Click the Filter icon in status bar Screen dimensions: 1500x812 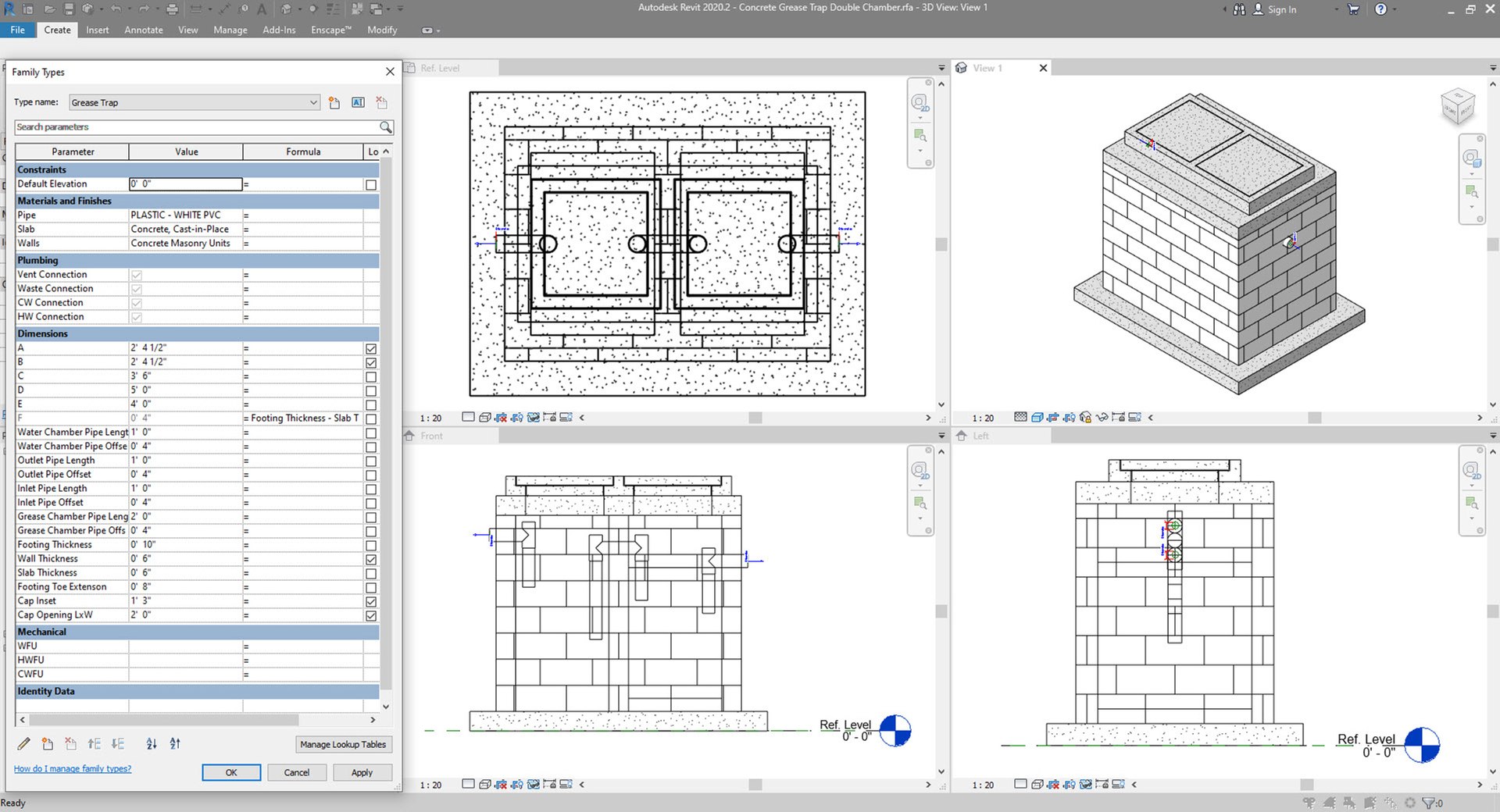1428,803
